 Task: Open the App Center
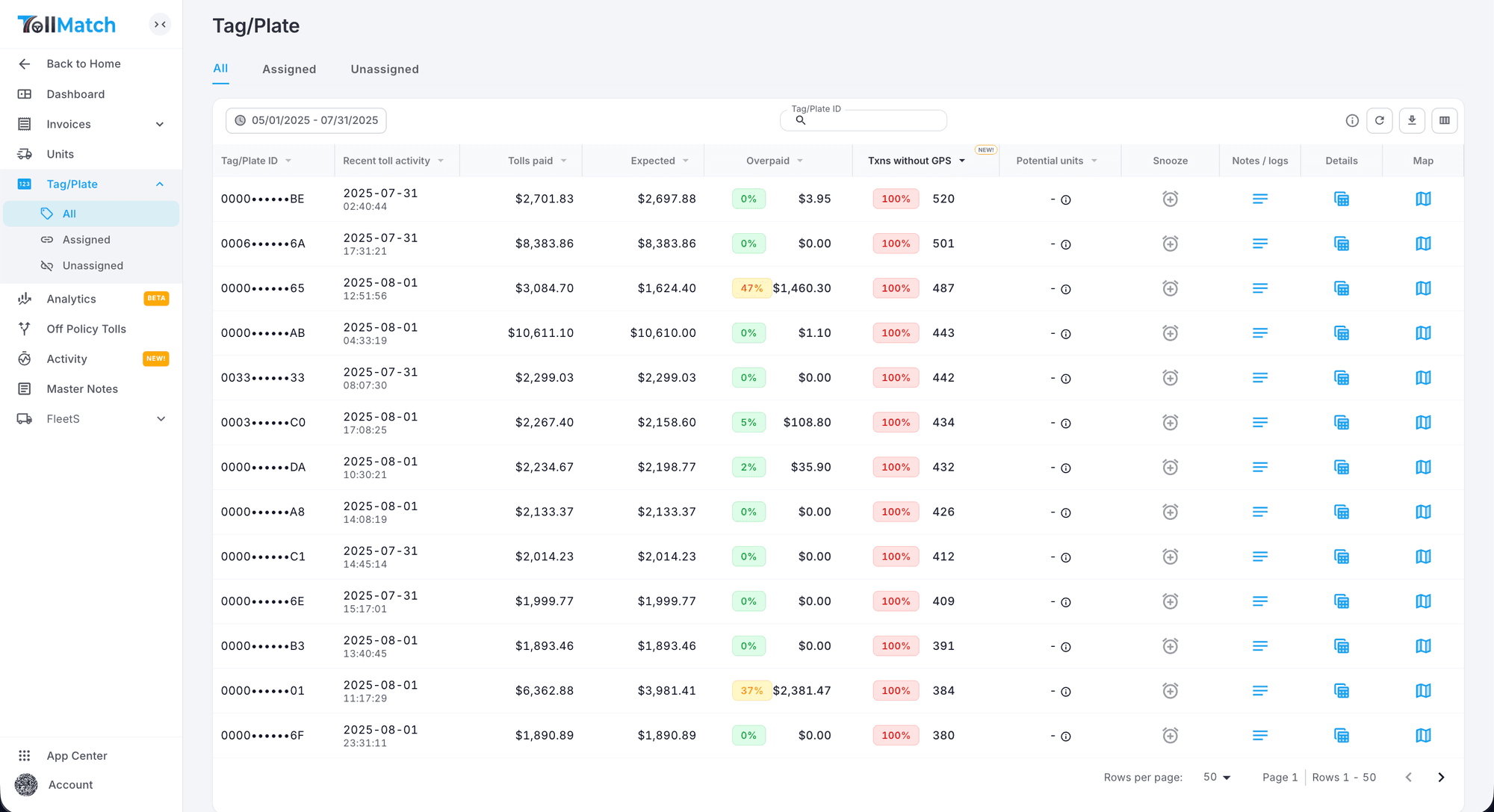tap(77, 756)
